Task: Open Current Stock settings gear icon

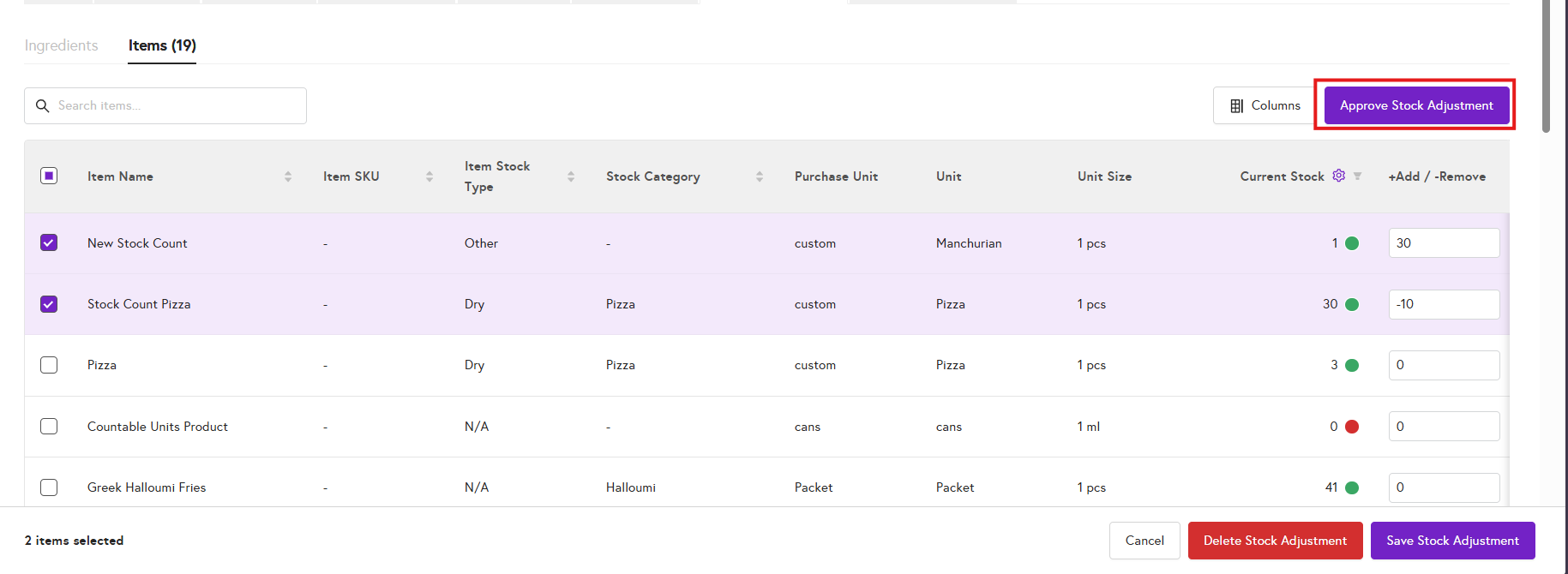Action: [x=1338, y=176]
